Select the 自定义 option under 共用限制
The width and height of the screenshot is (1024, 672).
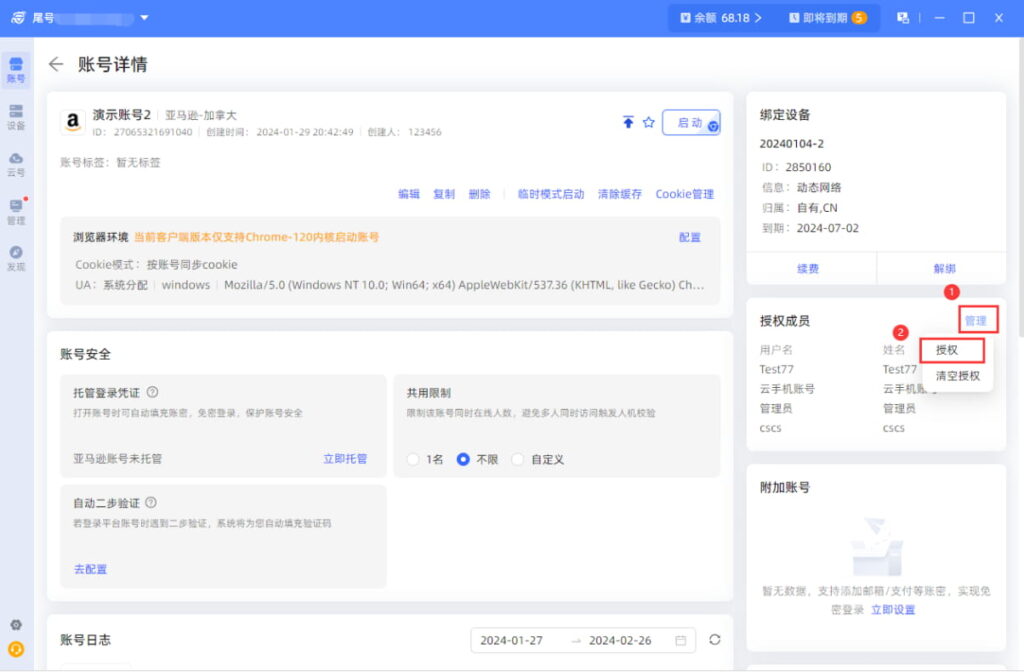click(518, 460)
